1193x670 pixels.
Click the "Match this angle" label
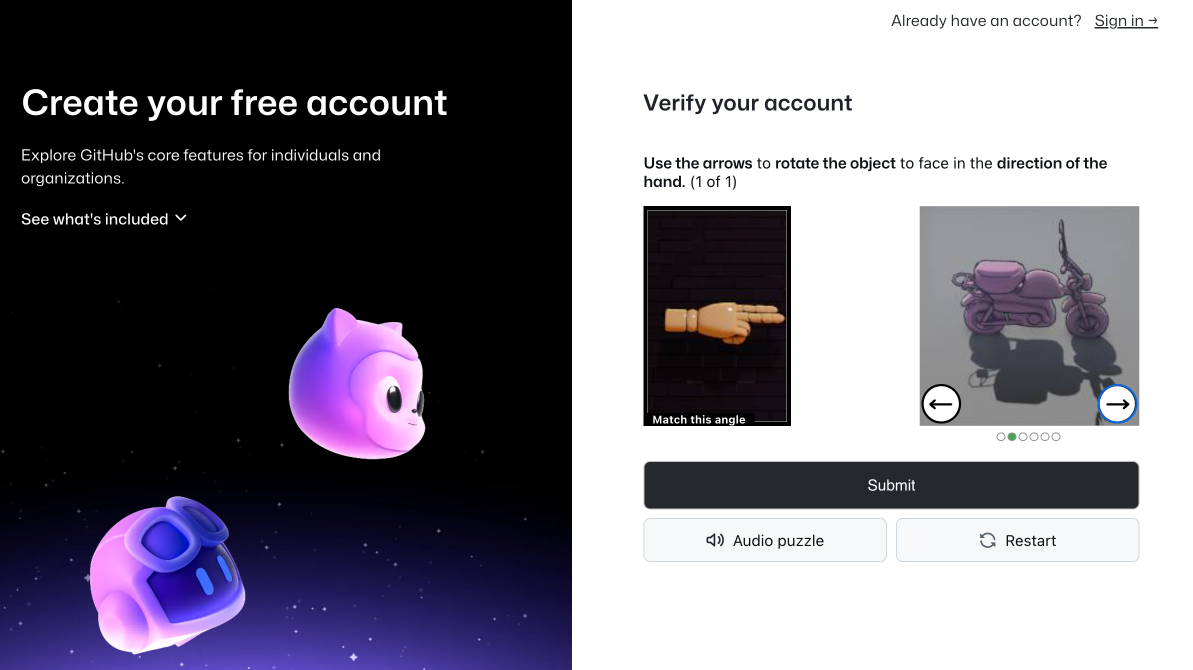click(x=698, y=419)
